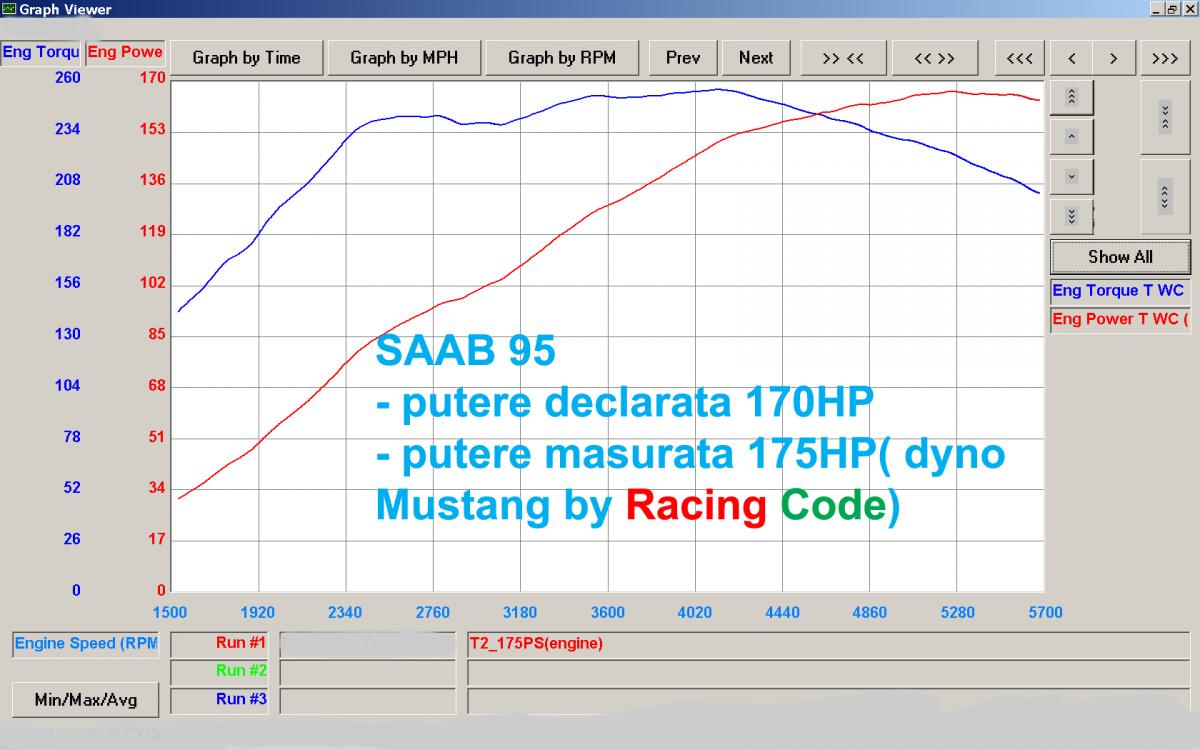
Task: Click the T2_175PS(engine) run description field
Action: tap(829, 644)
